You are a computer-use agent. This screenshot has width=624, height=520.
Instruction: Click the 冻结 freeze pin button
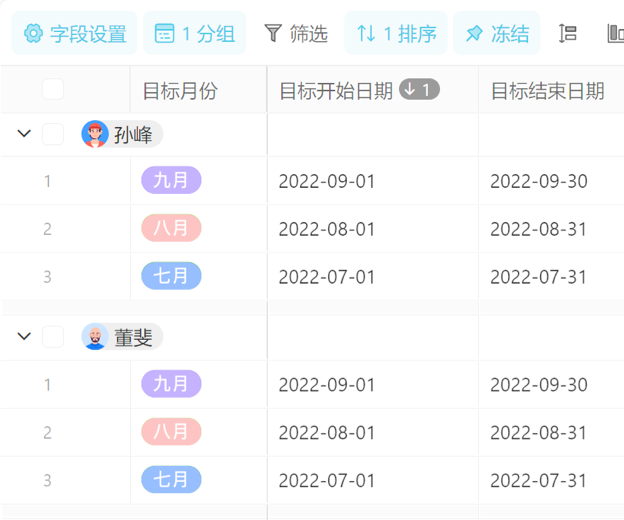point(497,34)
